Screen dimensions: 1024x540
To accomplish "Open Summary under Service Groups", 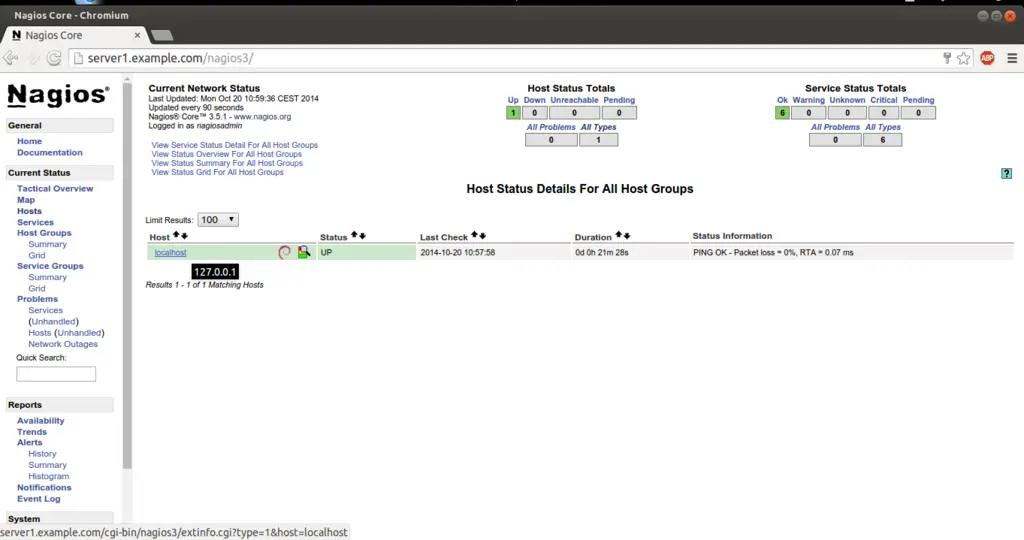I will coord(48,277).
